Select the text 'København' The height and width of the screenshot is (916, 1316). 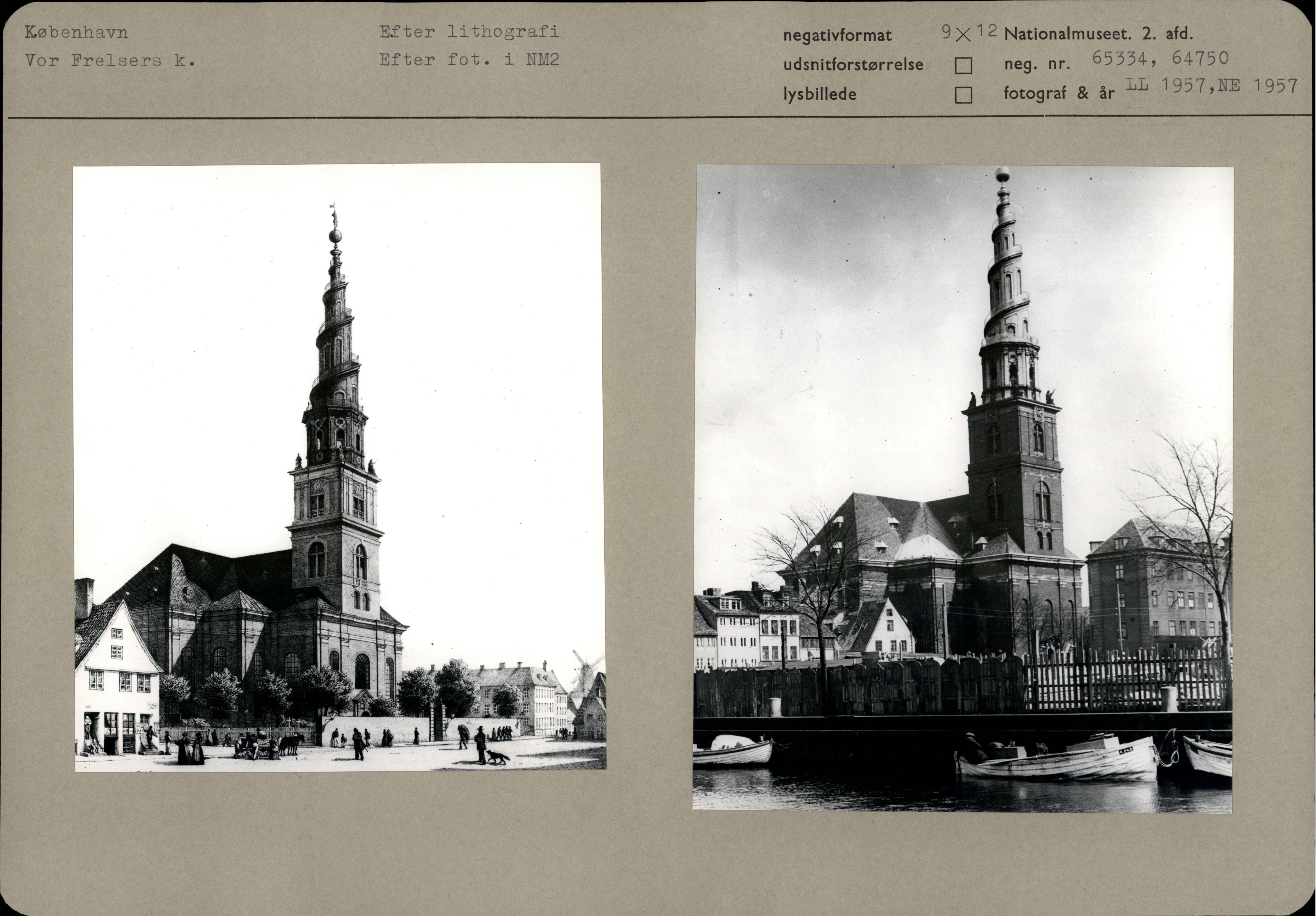click(x=76, y=32)
